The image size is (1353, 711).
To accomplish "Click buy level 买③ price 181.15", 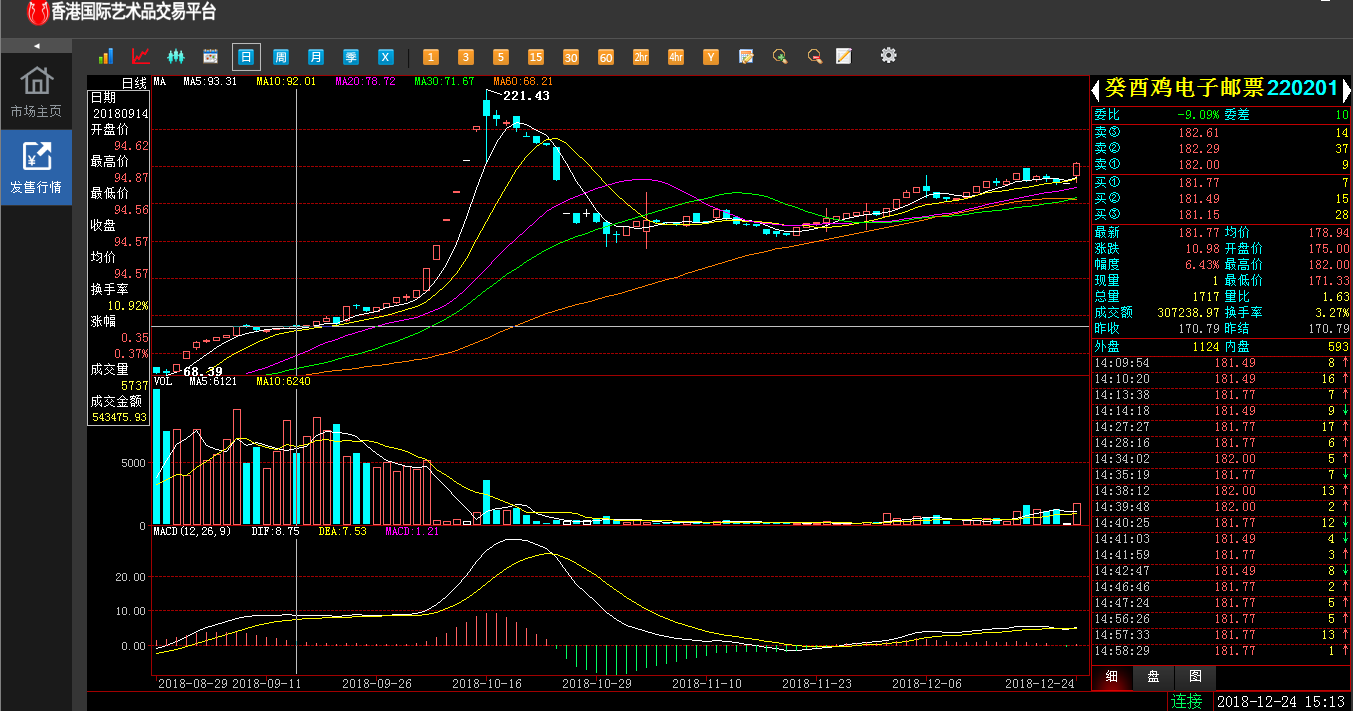I will click(1199, 214).
